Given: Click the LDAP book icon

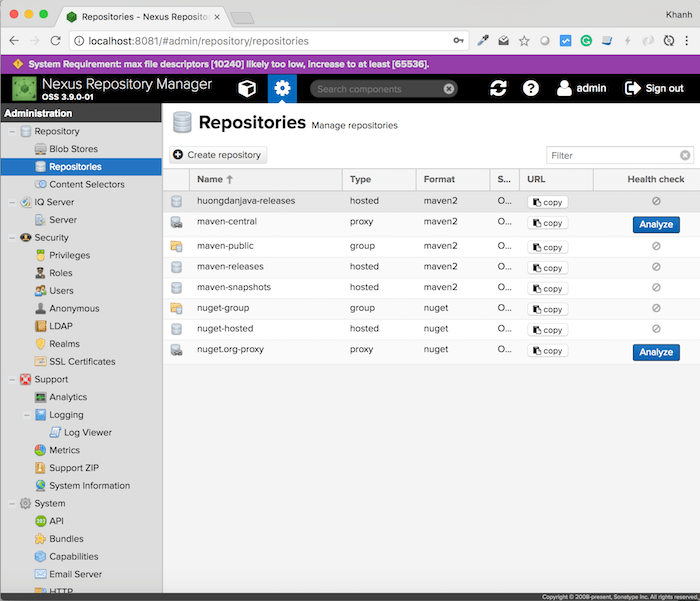Looking at the screenshot, I should pyautogui.click(x=40, y=326).
